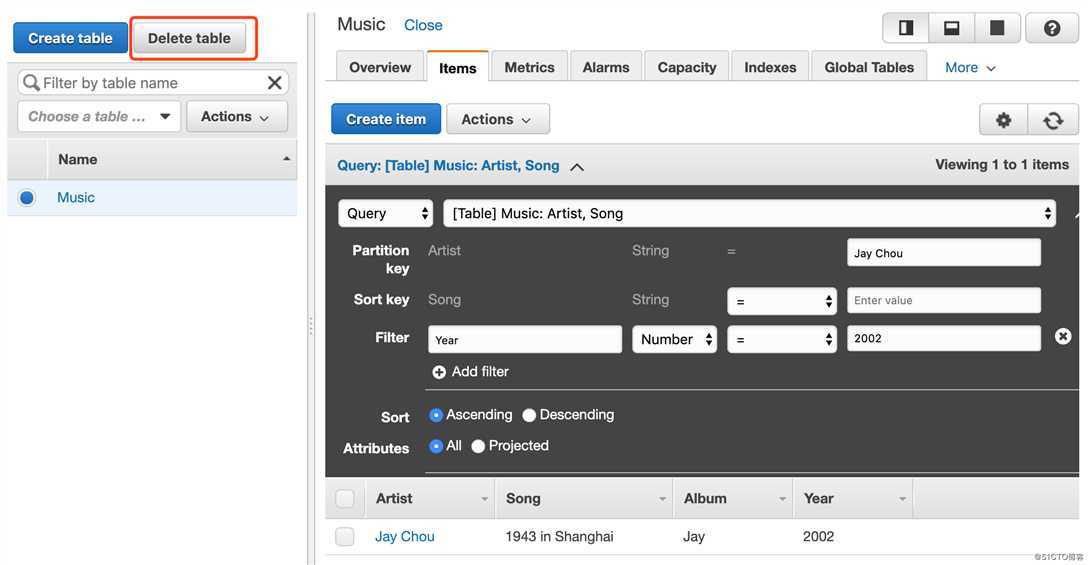The width and height of the screenshot is (1088, 565).
Task: Switch to the bottom panel layout icon
Action: tap(951, 28)
